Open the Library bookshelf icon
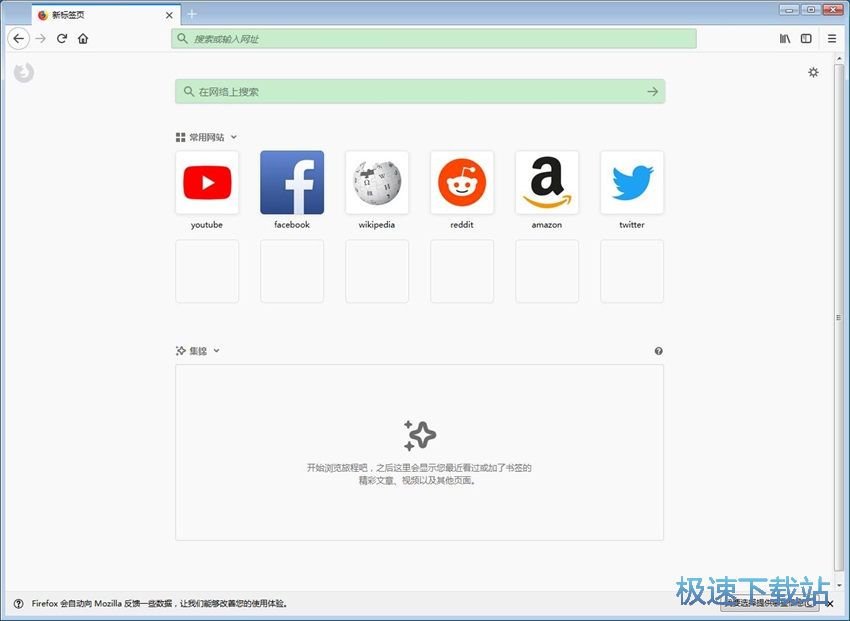The width and height of the screenshot is (850, 621). (x=785, y=38)
